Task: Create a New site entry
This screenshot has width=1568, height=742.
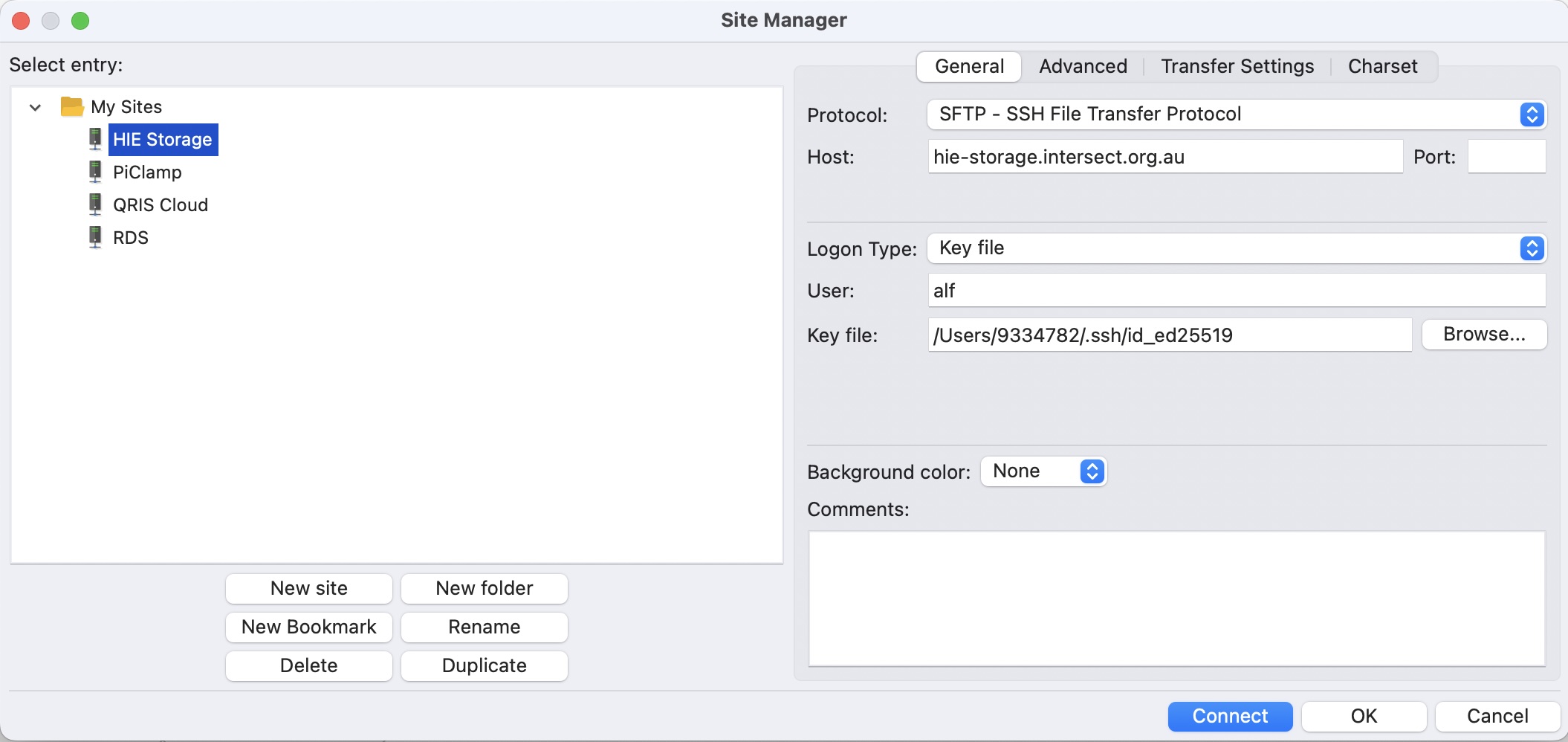Action: pyautogui.click(x=309, y=588)
